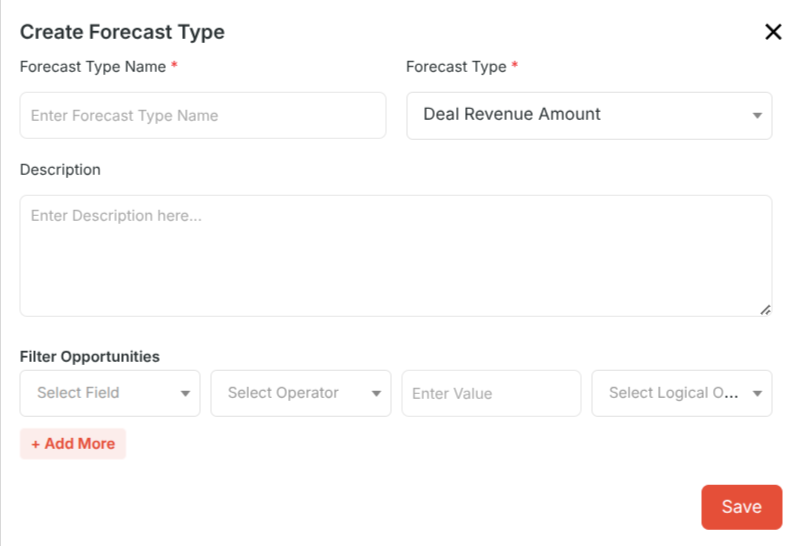Image resolution: width=800 pixels, height=546 pixels.
Task: Click the Enter Value input field
Action: [491, 393]
